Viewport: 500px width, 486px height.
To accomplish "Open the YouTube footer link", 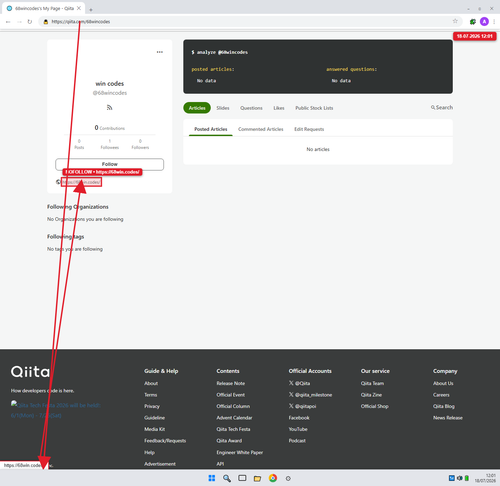I will pyautogui.click(x=298, y=429).
